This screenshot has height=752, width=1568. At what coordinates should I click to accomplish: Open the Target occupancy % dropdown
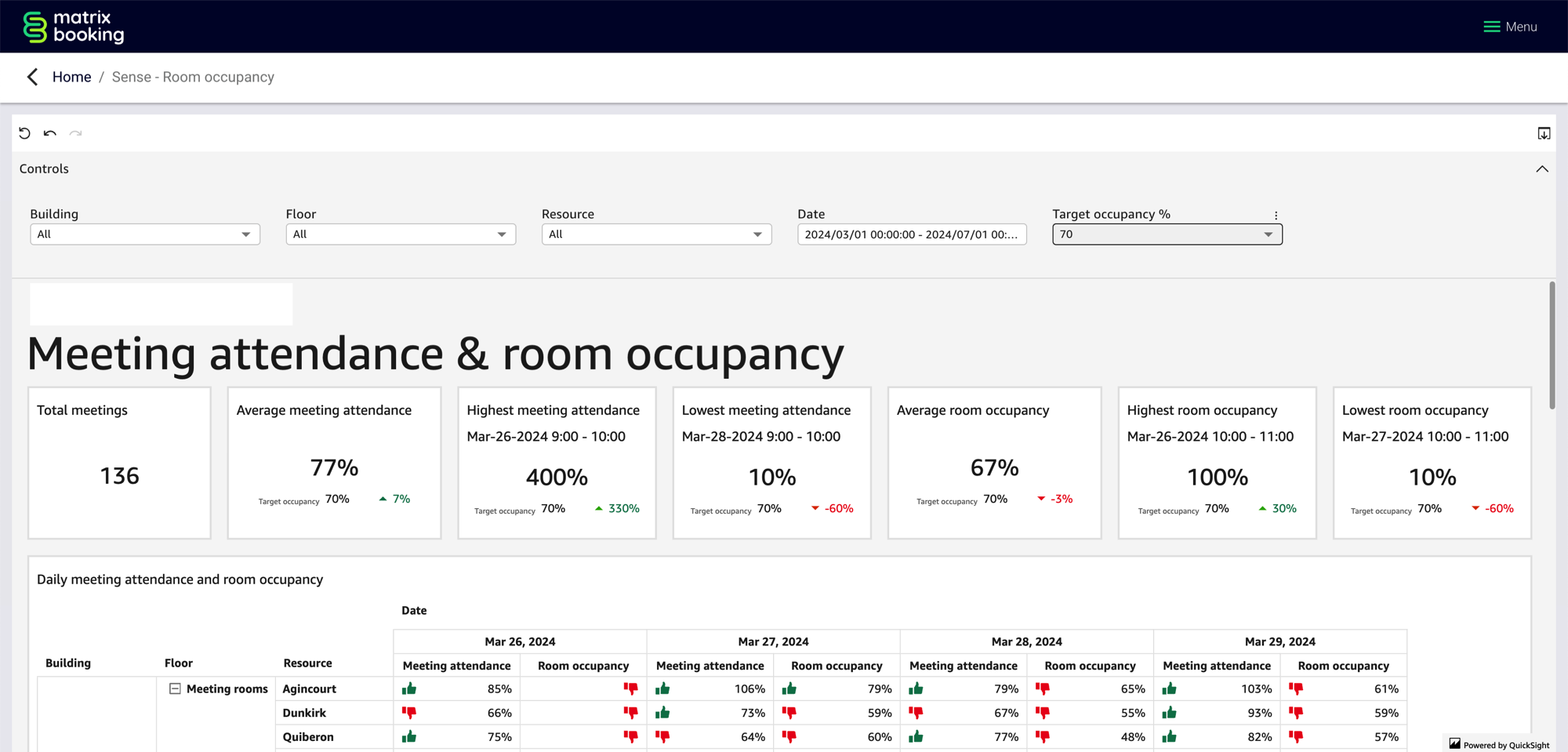[x=1167, y=234]
